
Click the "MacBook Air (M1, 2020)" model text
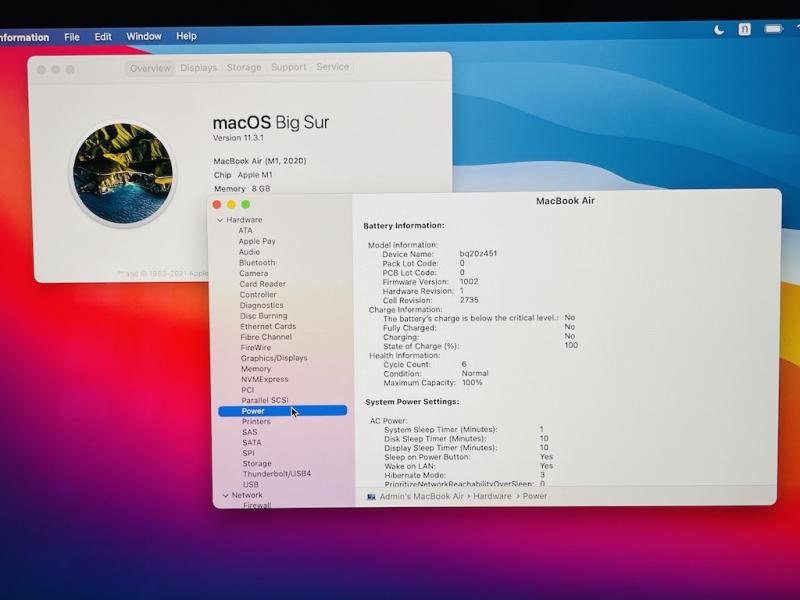pyautogui.click(x=260, y=161)
